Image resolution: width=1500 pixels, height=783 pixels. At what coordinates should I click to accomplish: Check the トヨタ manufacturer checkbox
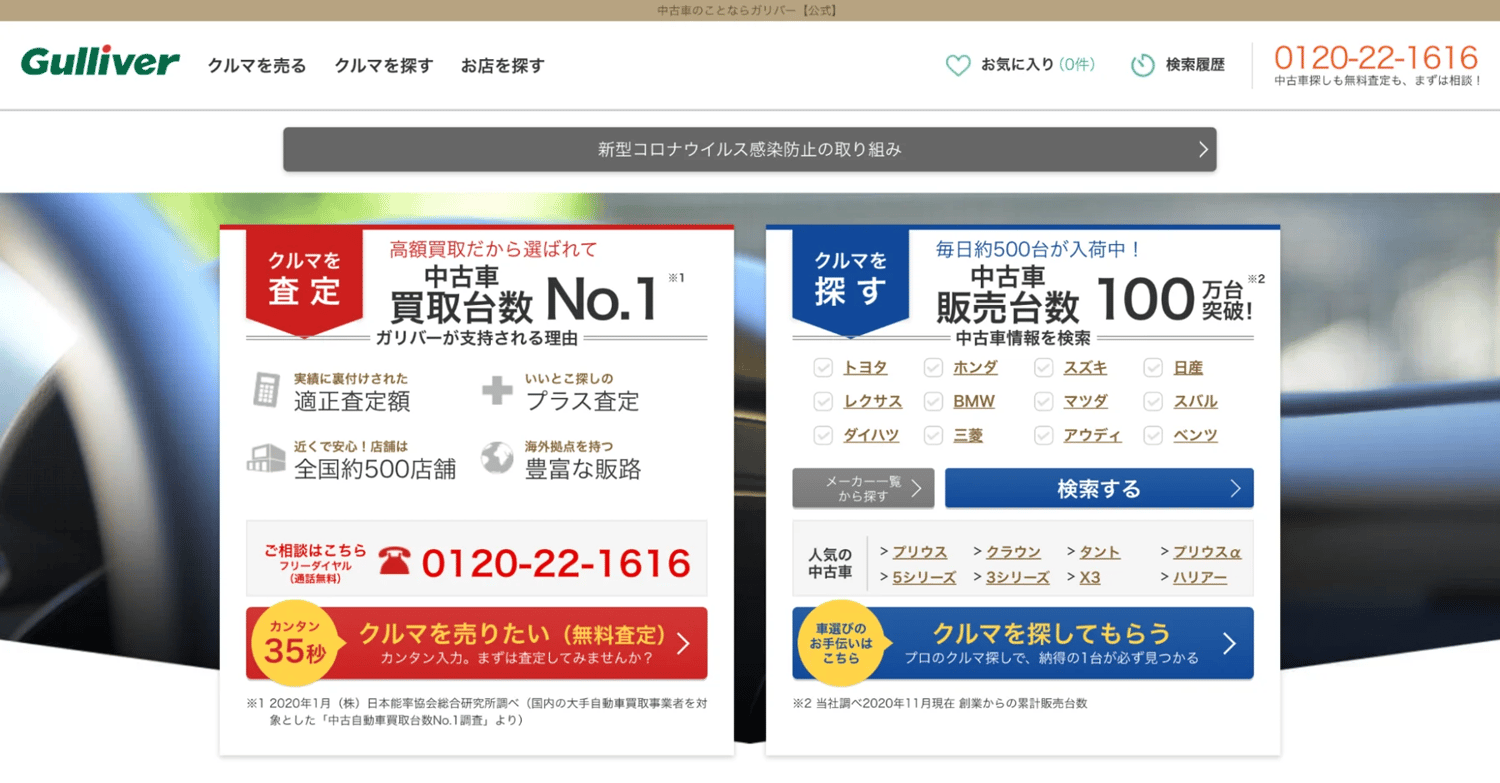pyautogui.click(x=823, y=367)
